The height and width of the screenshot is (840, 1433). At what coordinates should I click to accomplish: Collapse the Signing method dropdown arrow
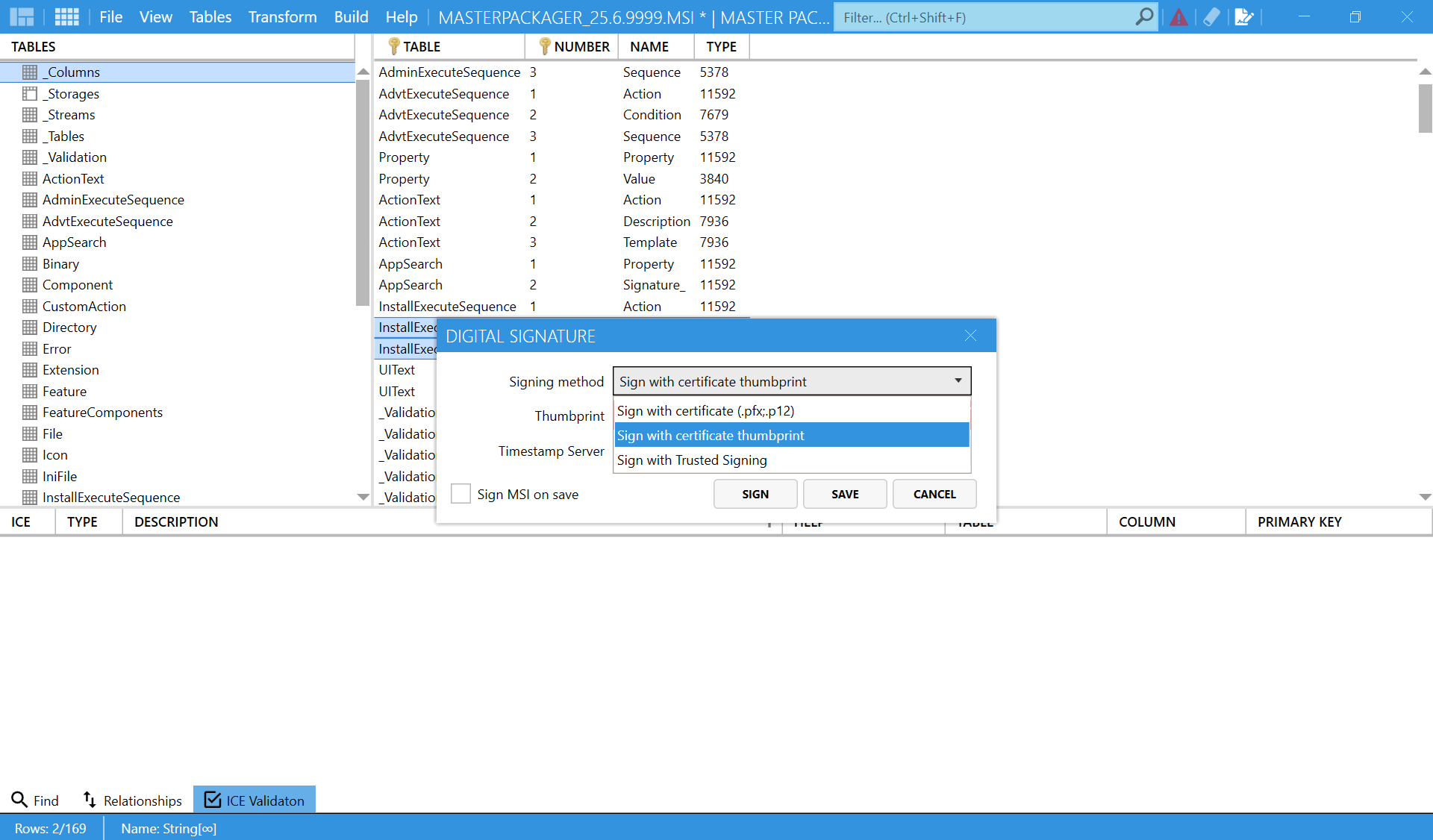(x=958, y=381)
